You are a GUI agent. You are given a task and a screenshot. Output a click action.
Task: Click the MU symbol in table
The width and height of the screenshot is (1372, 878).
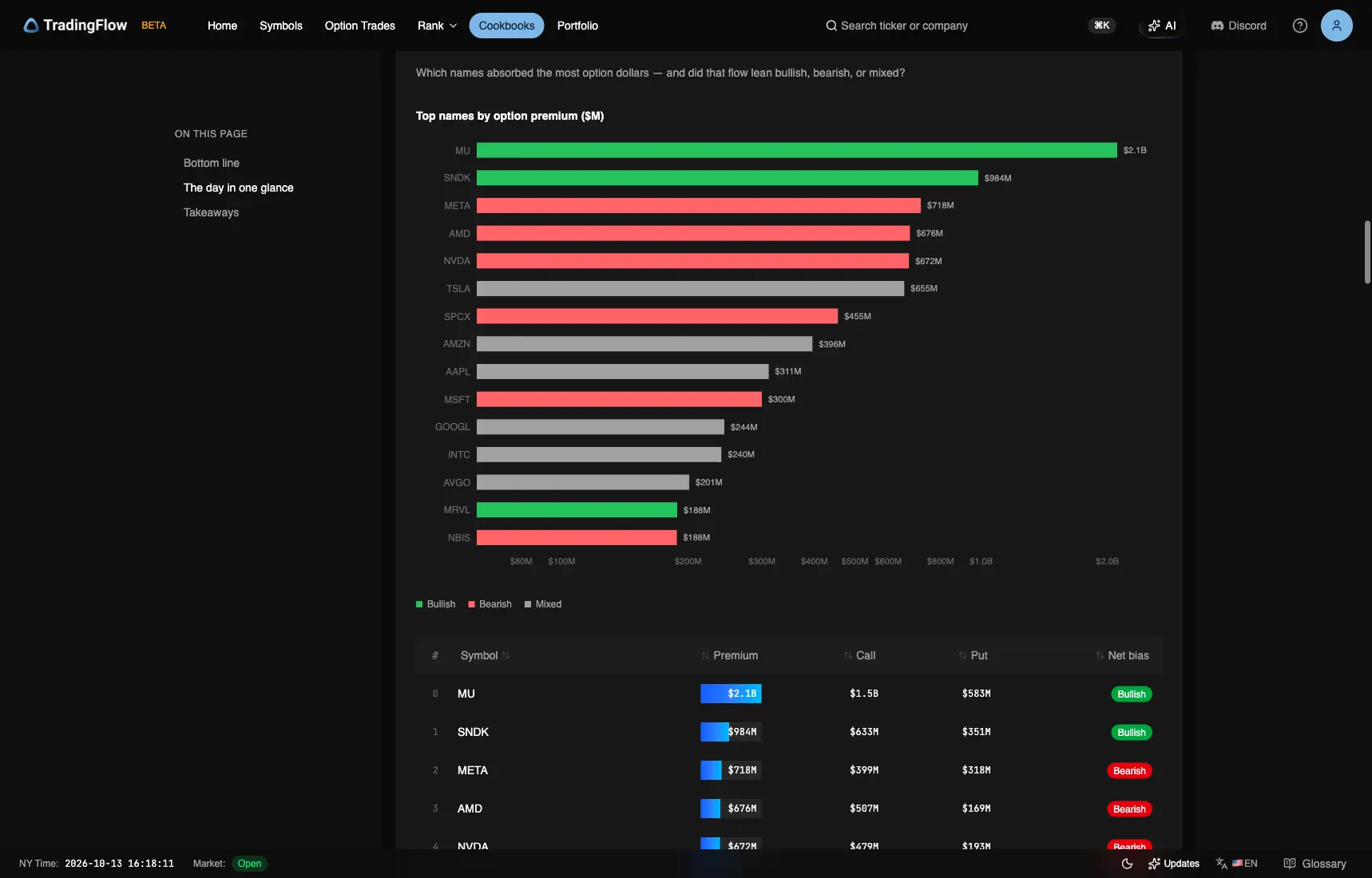click(x=466, y=694)
